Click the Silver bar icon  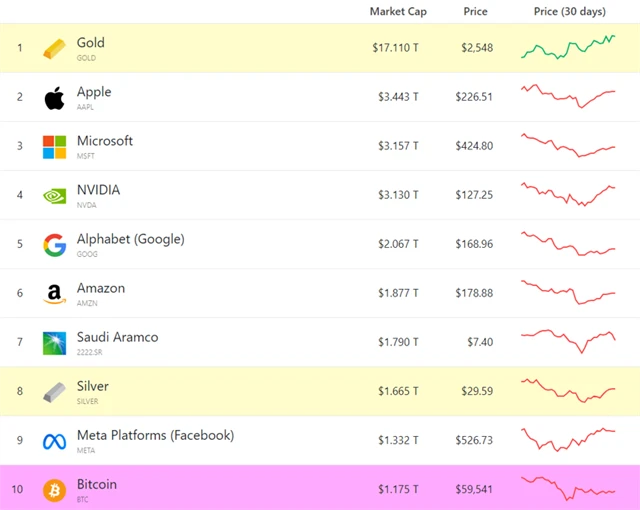pyautogui.click(x=54, y=392)
